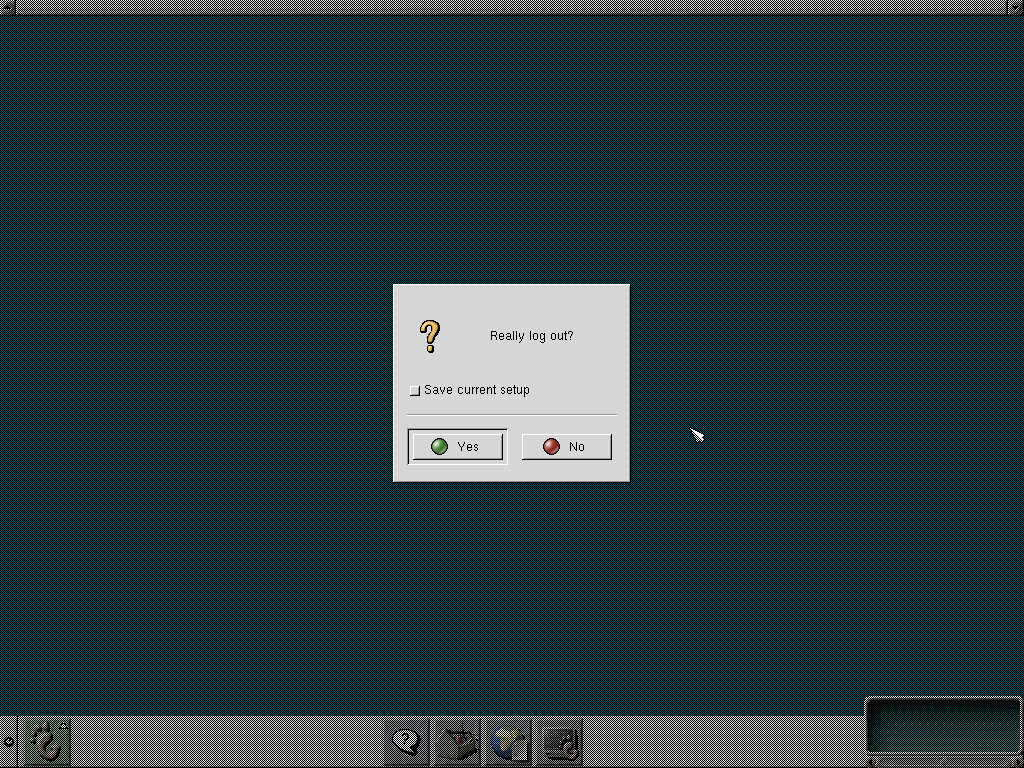Click the empty dark desktop background
This screenshot has width=1024, height=768.
[200, 300]
